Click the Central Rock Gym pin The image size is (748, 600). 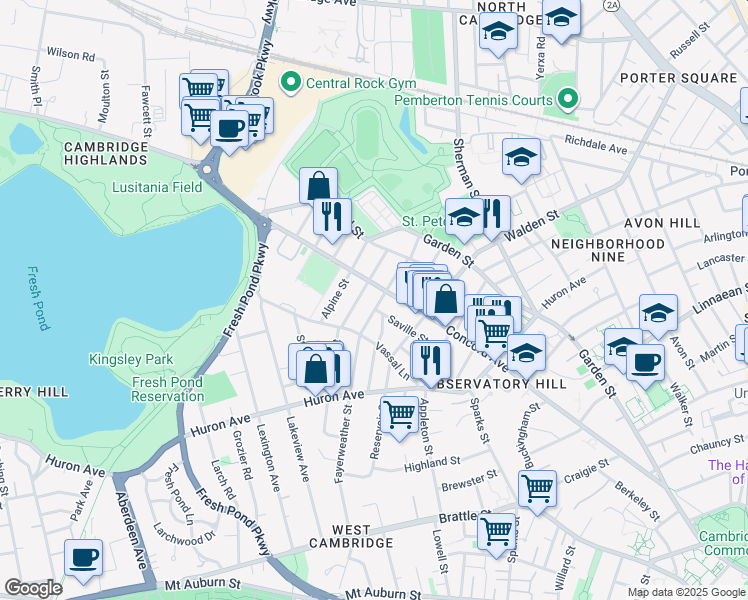[x=291, y=83]
